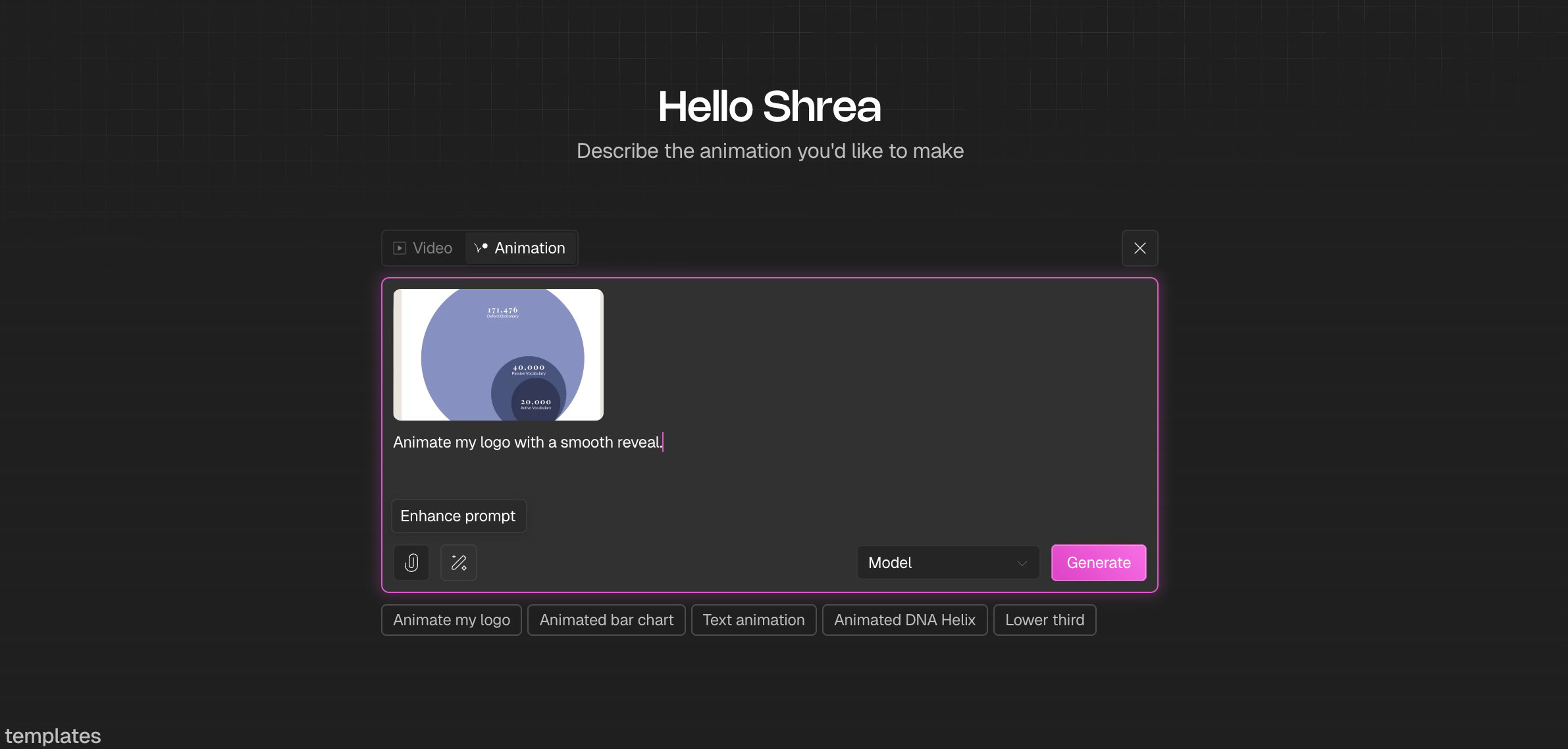Choose the Animated bar chart suggestion
The width and height of the screenshot is (1568, 749).
(606, 620)
